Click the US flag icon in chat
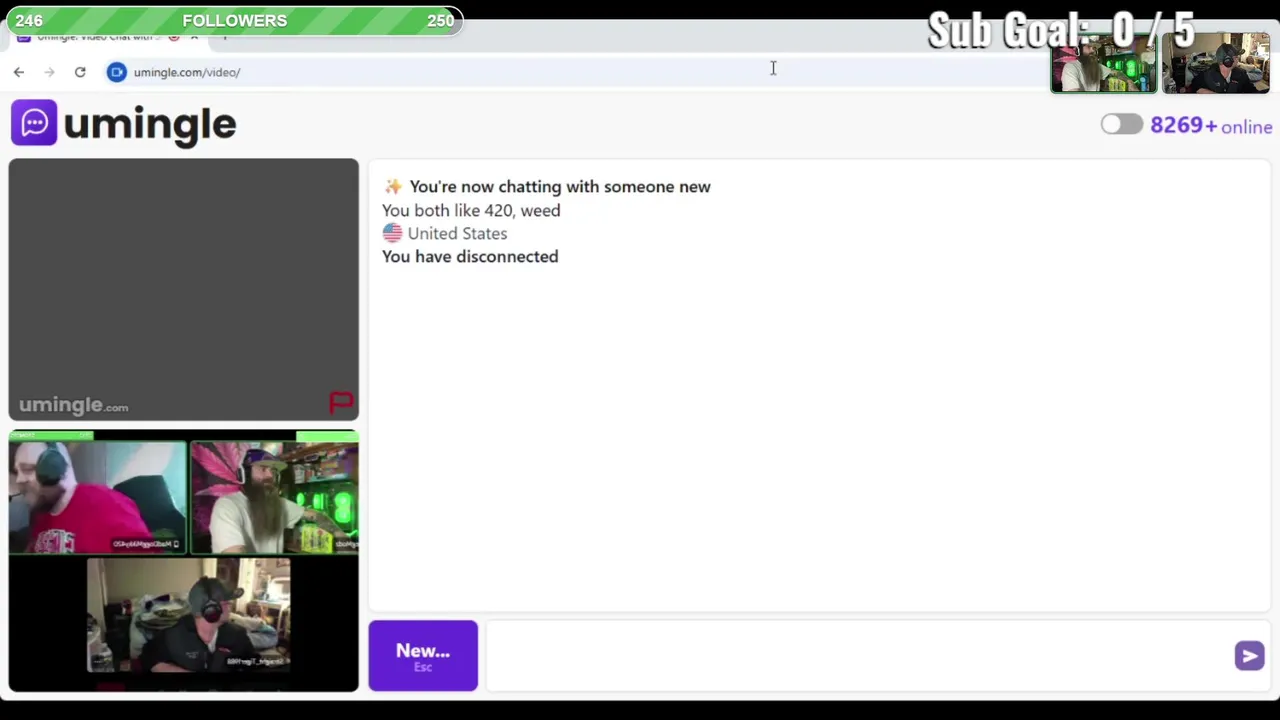 tap(392, 233)
